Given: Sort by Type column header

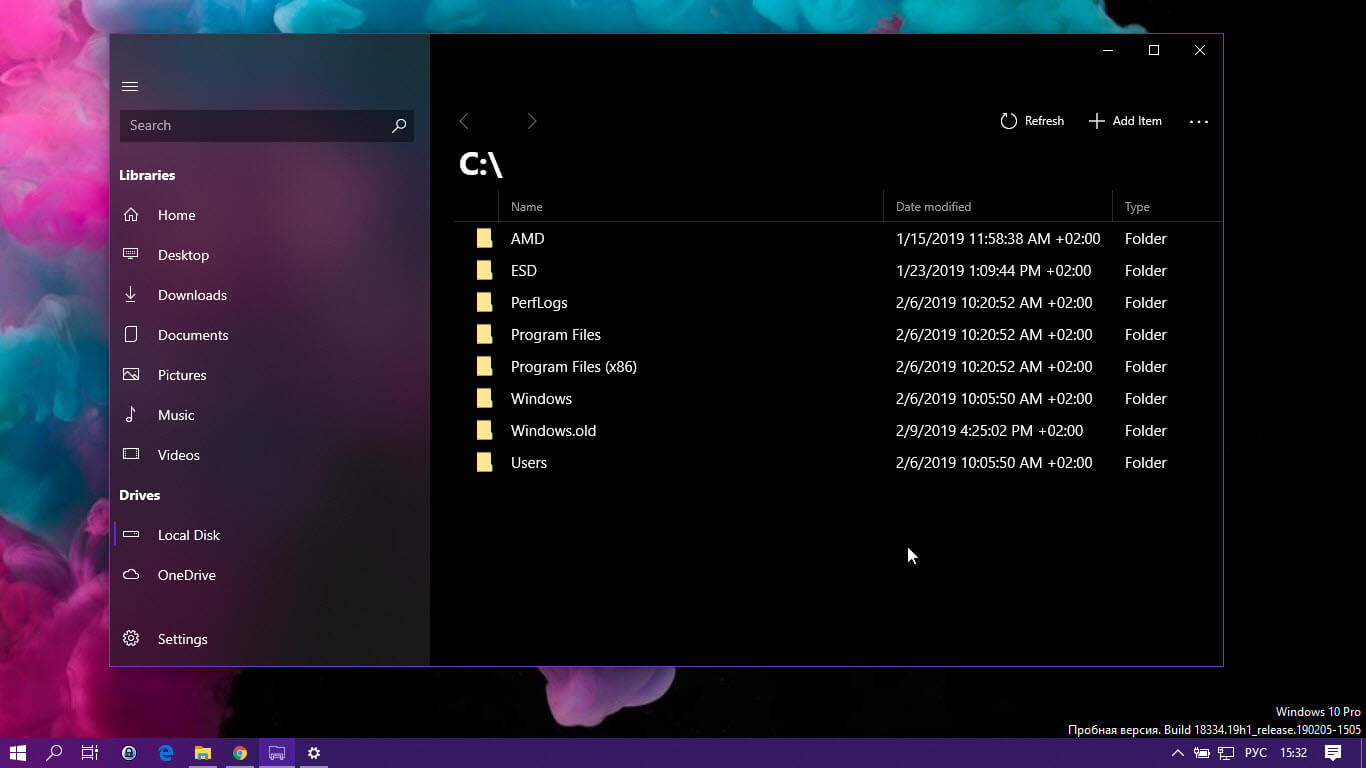Looking at the screenshot, I should [x=1137, y=207].
